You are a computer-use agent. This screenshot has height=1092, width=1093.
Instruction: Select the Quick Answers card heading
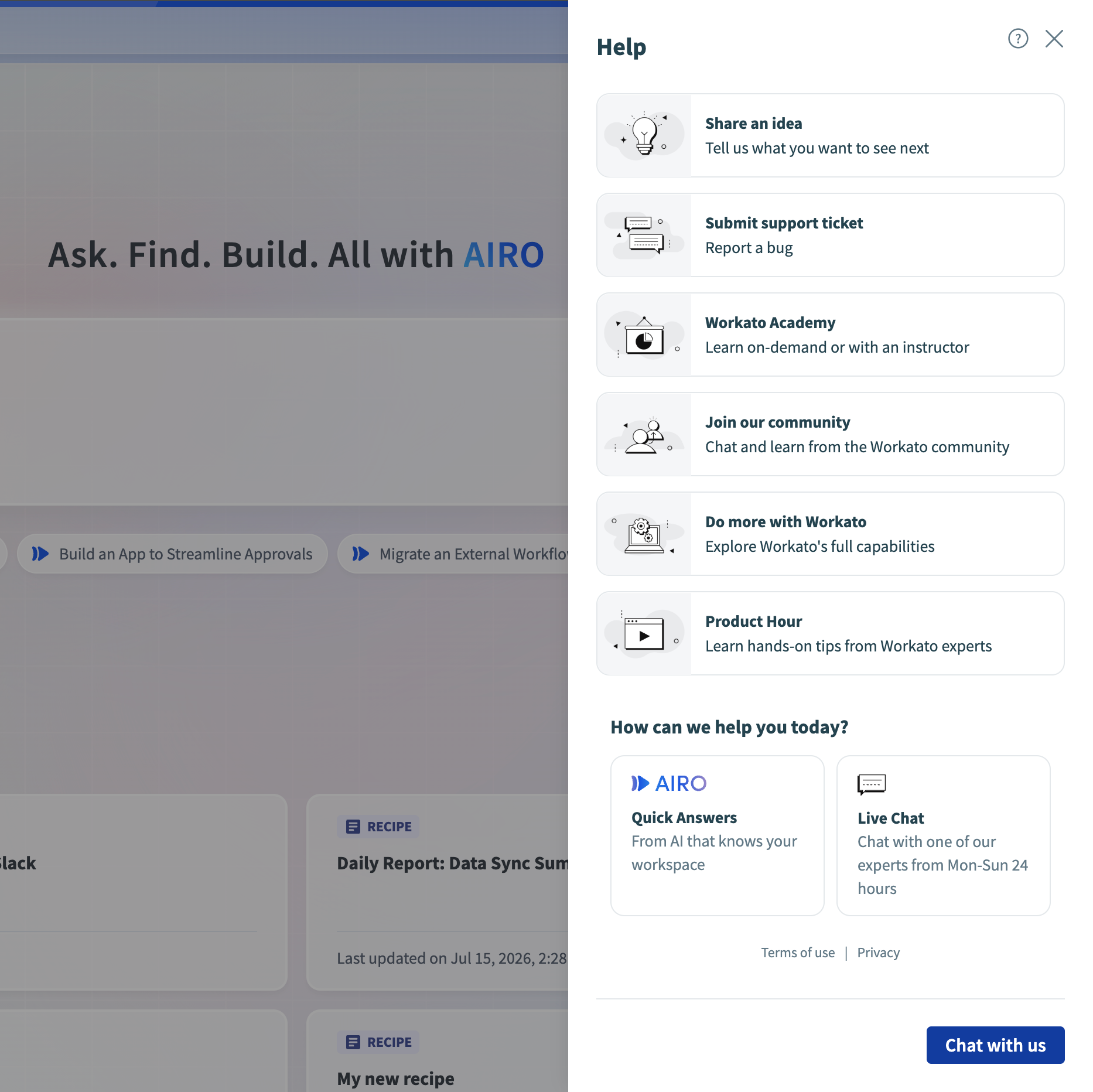coord(684,818)
